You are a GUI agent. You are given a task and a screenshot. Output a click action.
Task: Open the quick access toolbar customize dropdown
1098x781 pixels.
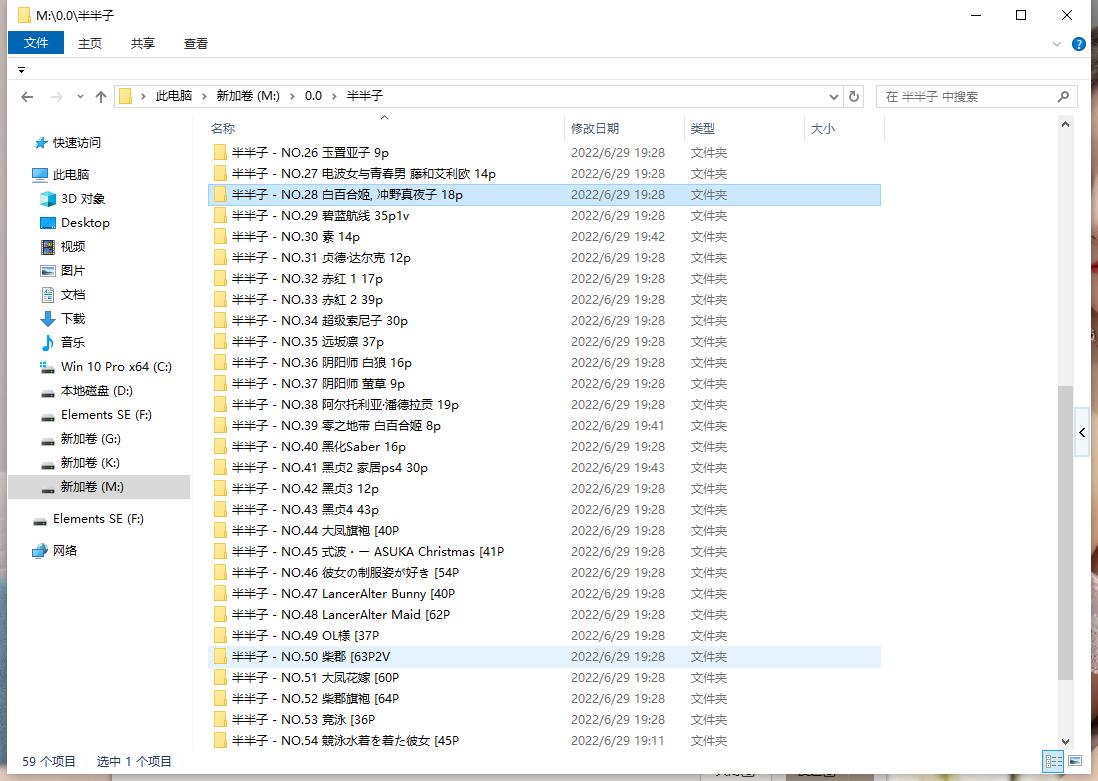click(22, 70)
